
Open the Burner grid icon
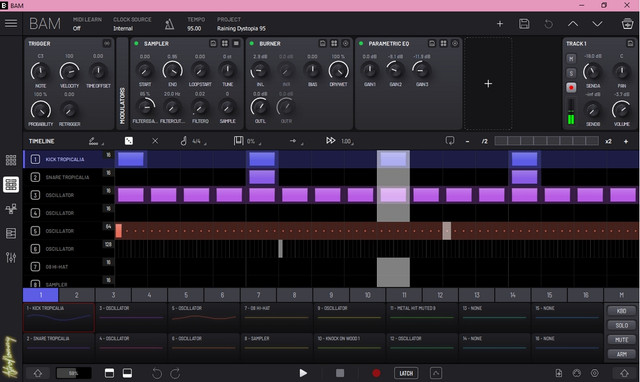[x=334, y=43]
